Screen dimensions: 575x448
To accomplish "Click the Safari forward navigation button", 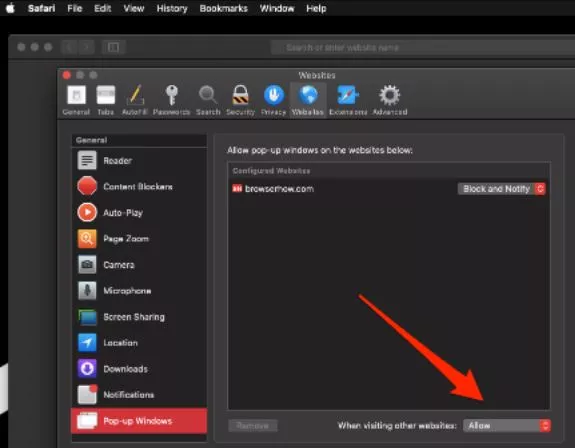I will coord(86,47).
